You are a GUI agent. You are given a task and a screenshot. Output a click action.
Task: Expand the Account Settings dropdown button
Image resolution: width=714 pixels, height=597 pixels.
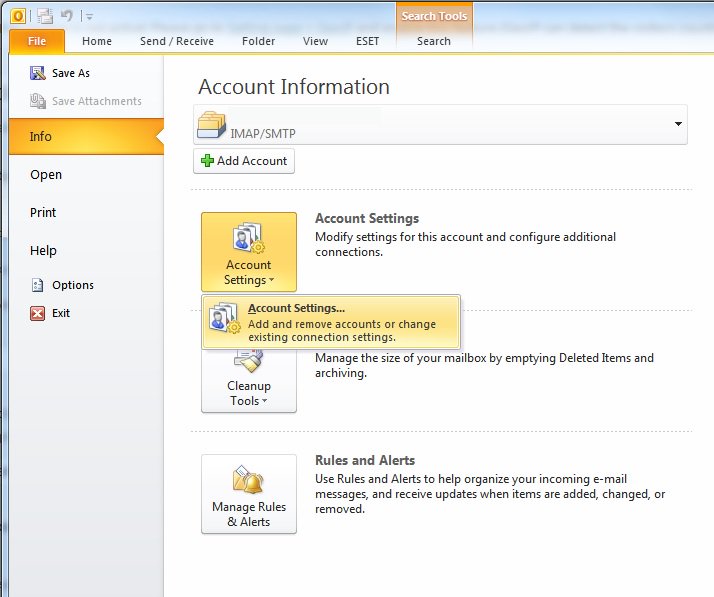(249, 252)
